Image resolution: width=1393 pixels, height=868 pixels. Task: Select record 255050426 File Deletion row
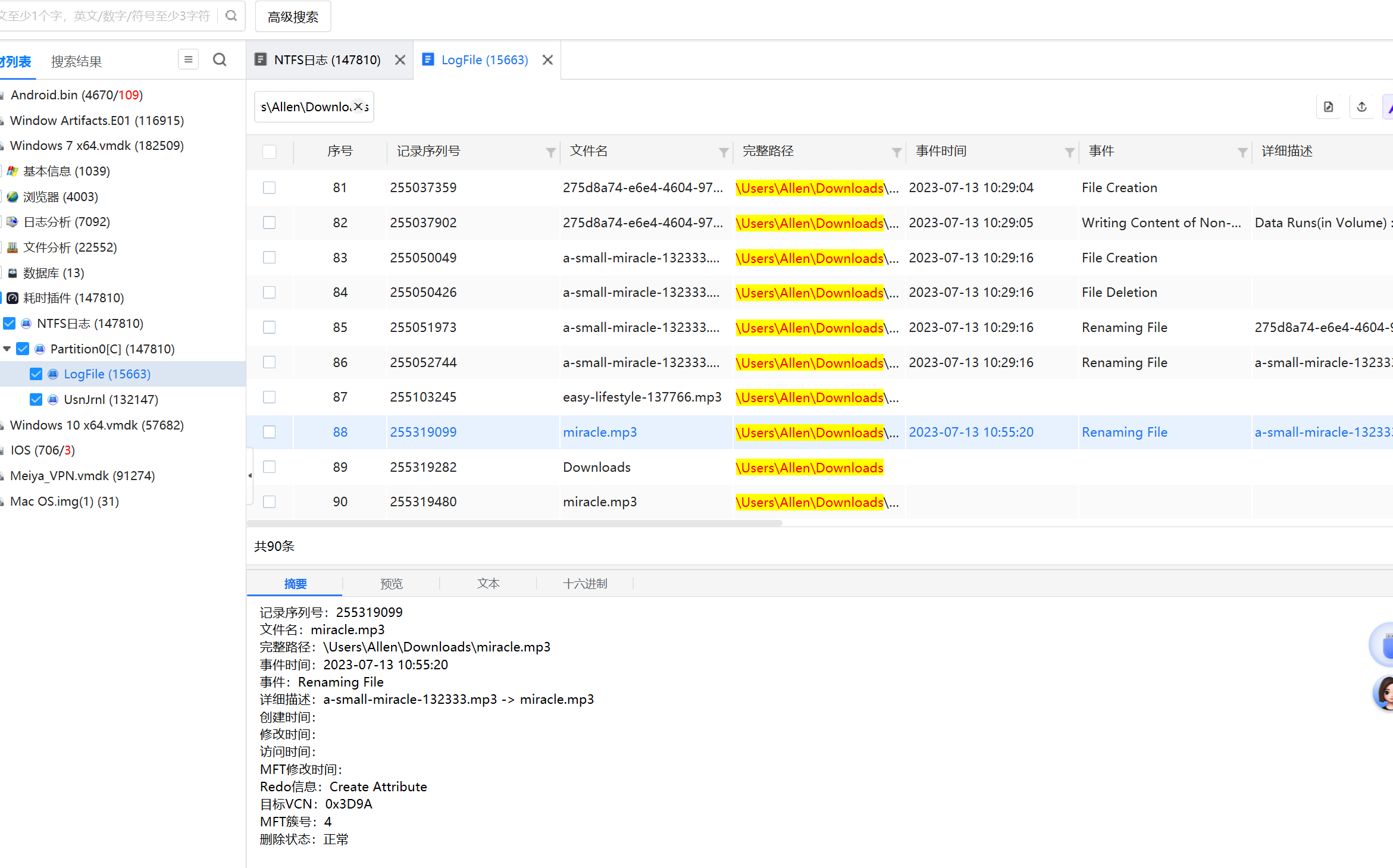[x=819, y=293]
